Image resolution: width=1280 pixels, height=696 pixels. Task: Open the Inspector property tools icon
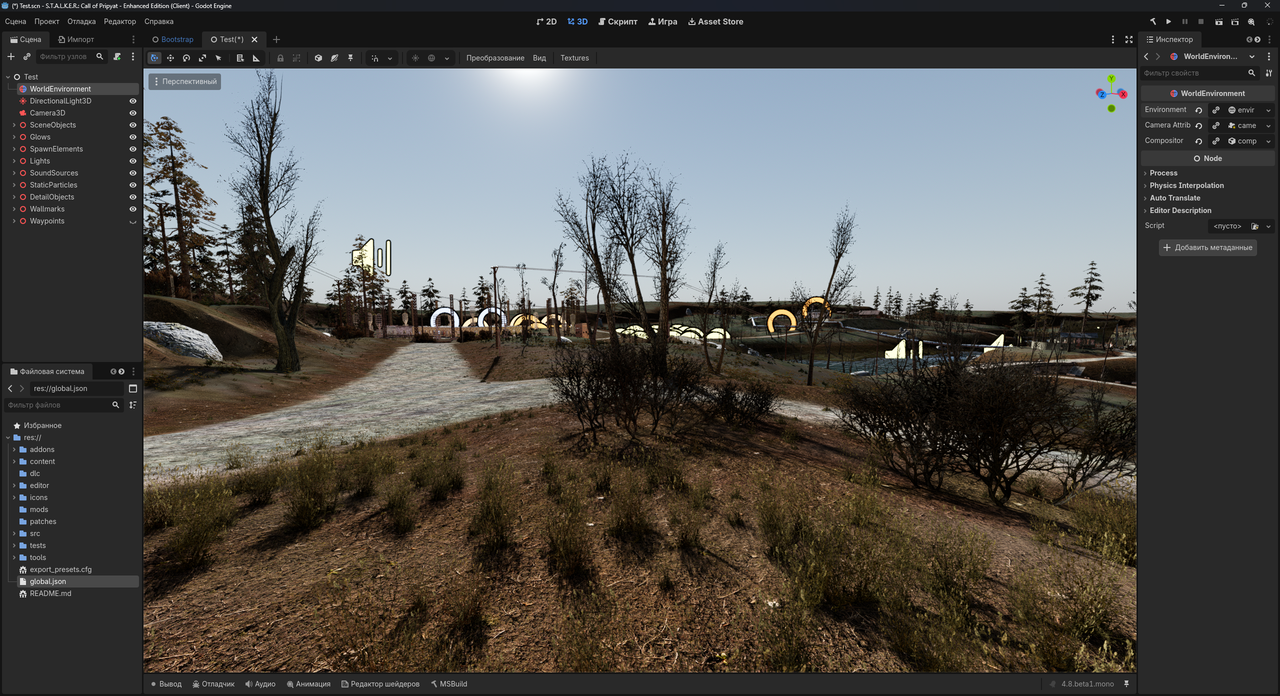(x=1269, y=73)
